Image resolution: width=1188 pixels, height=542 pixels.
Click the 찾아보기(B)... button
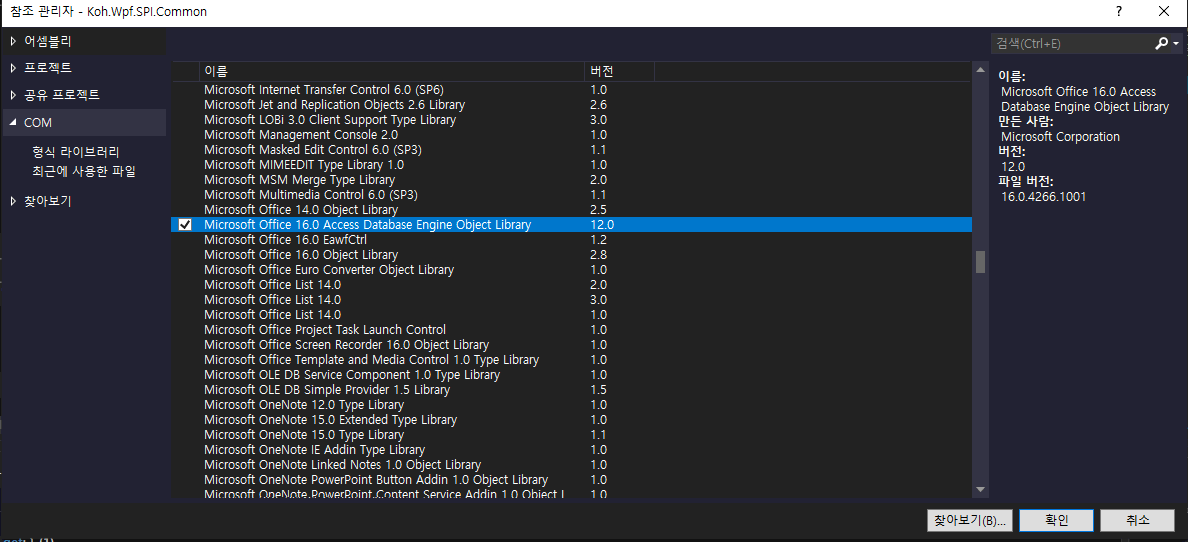click(970, 520)
